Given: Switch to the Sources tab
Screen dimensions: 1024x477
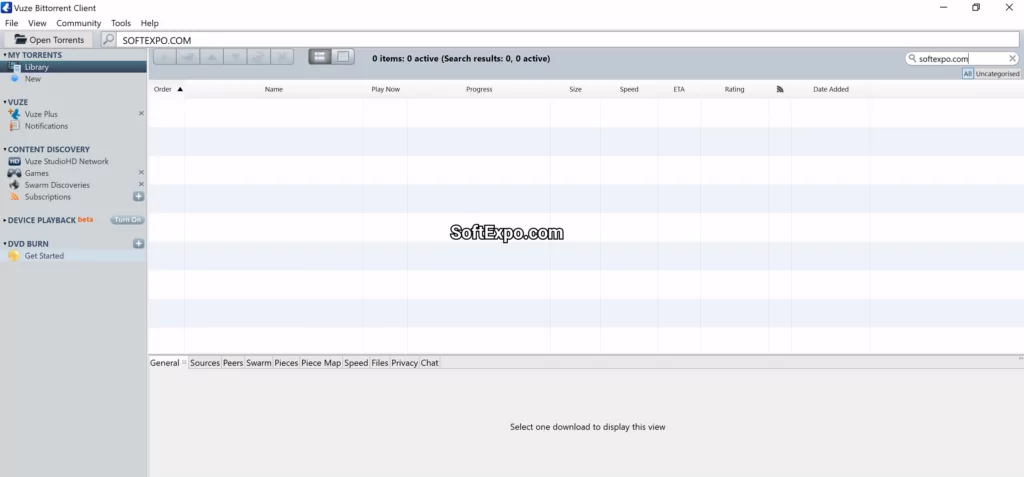Looking at the screenshot, I should point(204,363).
